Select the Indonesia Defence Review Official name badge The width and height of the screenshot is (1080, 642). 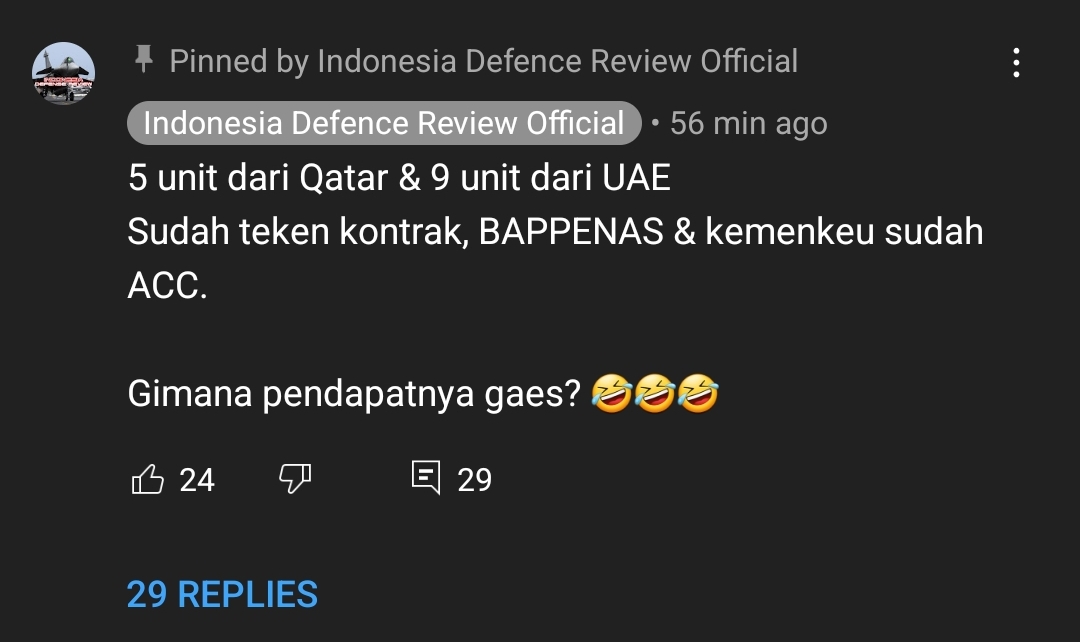tap(384, 123)
